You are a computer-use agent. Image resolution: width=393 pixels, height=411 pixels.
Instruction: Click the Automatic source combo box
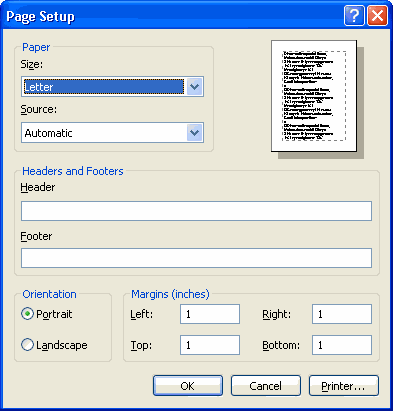(x=112, y=133)
